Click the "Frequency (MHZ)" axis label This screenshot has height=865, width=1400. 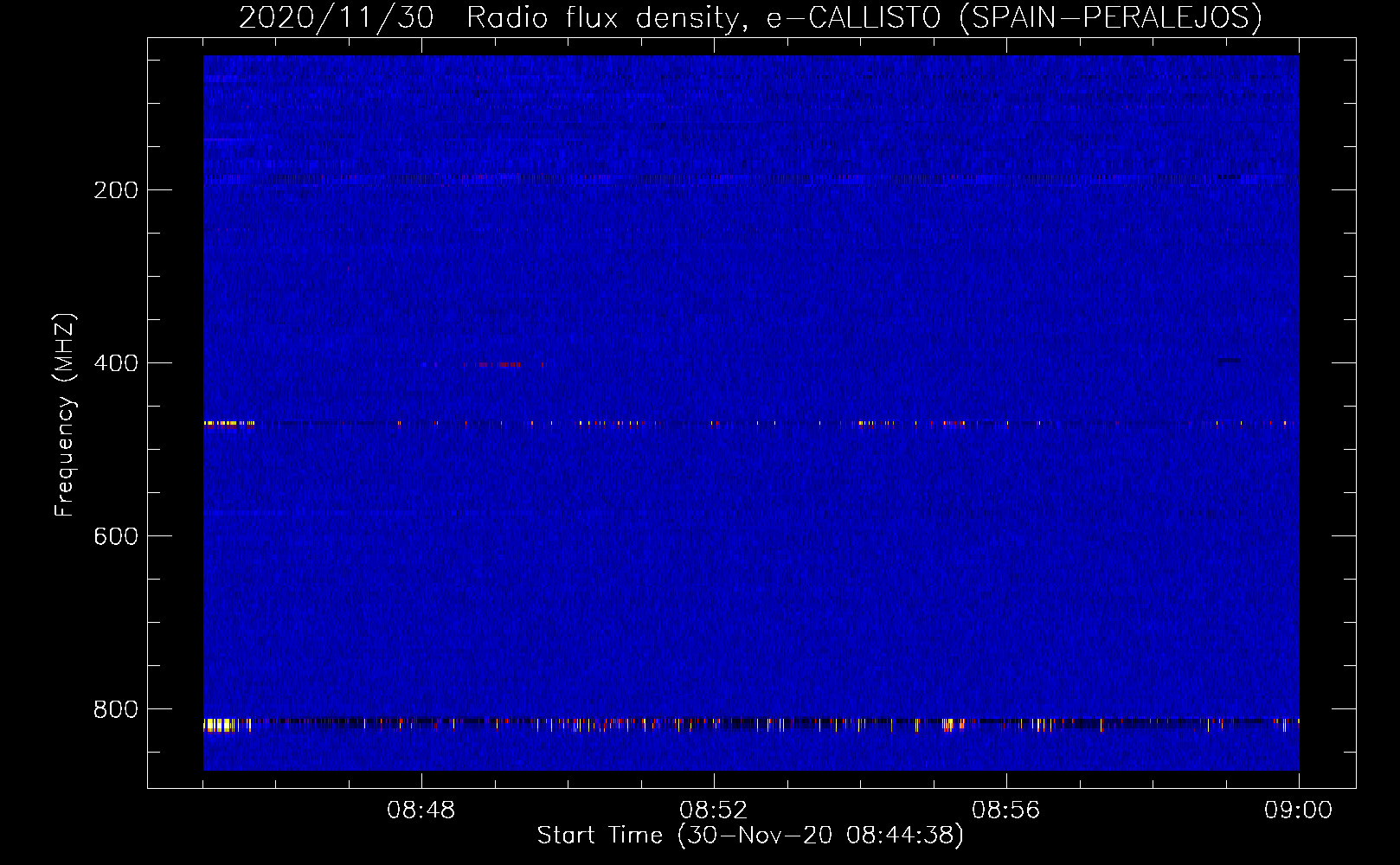[x=65, y=415]
